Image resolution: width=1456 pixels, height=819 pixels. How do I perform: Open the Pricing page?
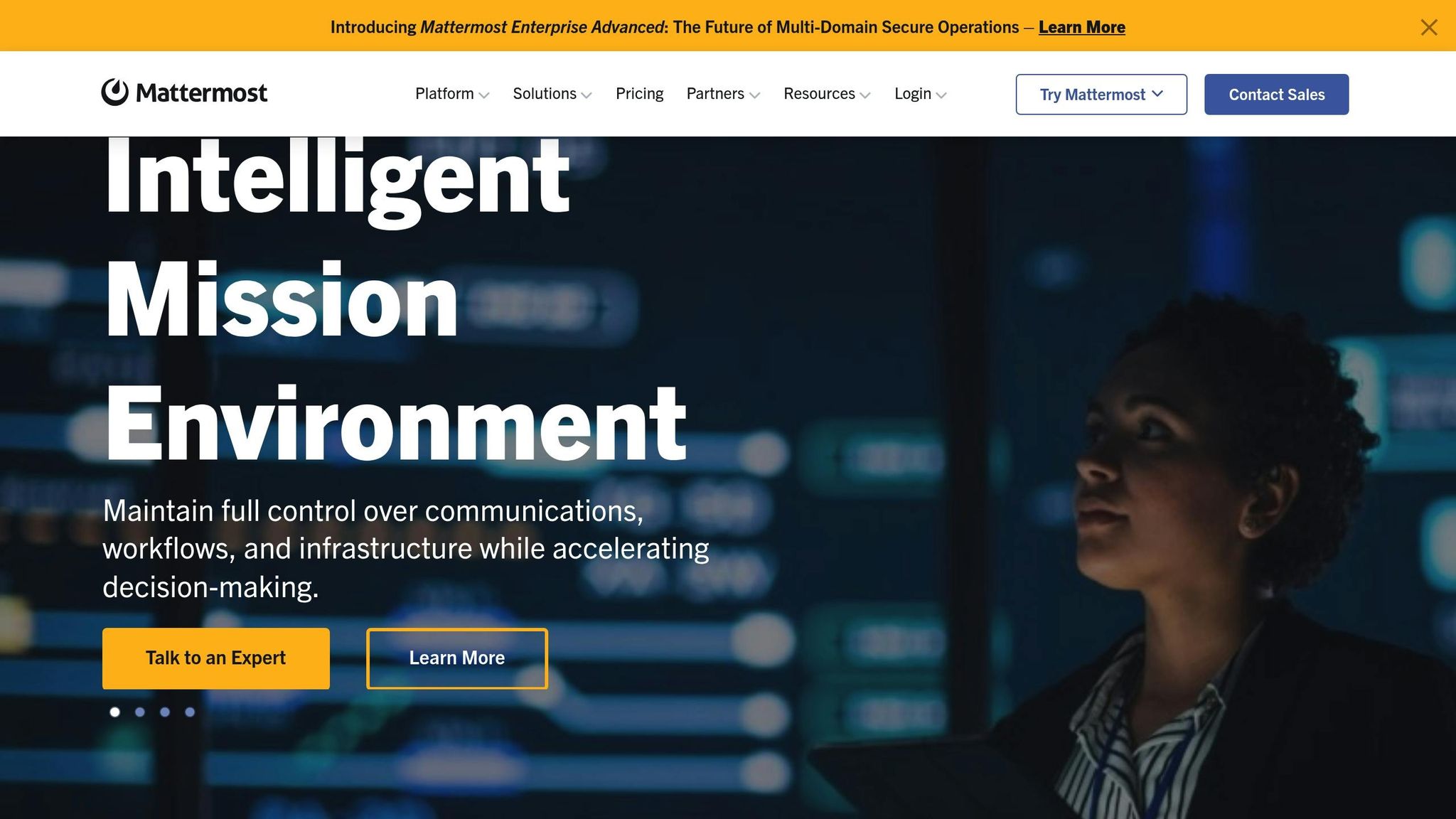[x=639, y=94]
